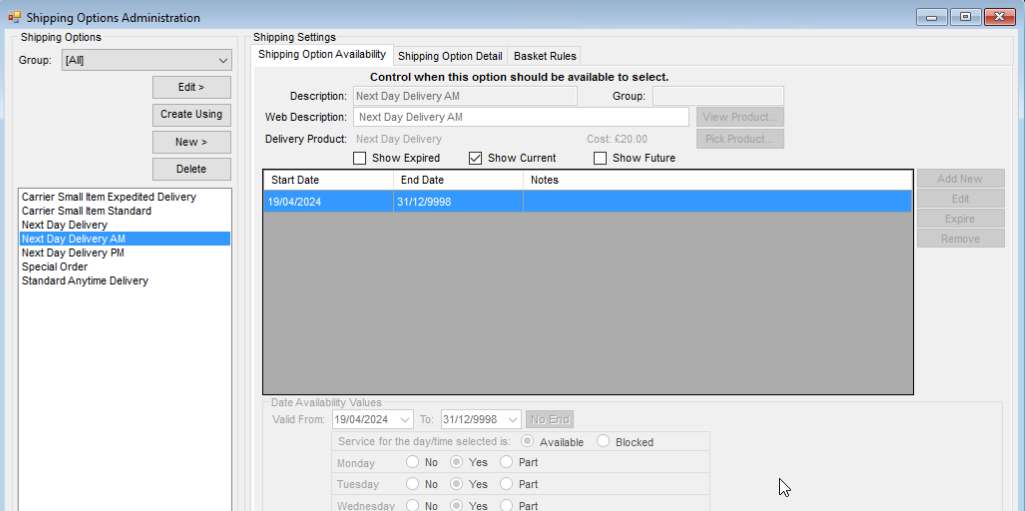Click the Edit > button
This screenshot has width=1025, height=511.
click(x=191, y=87)
